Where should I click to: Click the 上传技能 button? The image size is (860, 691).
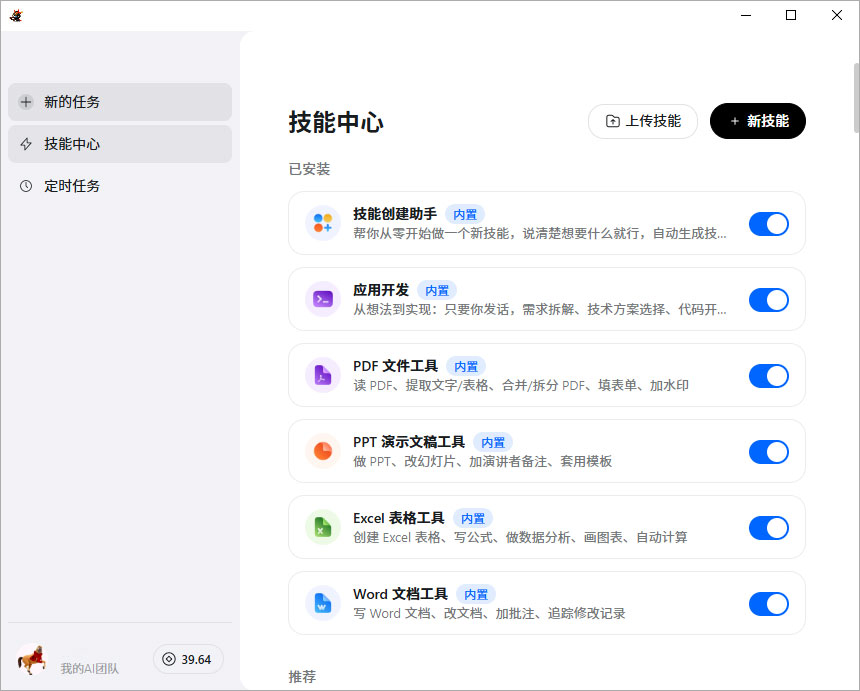[643, 121]
